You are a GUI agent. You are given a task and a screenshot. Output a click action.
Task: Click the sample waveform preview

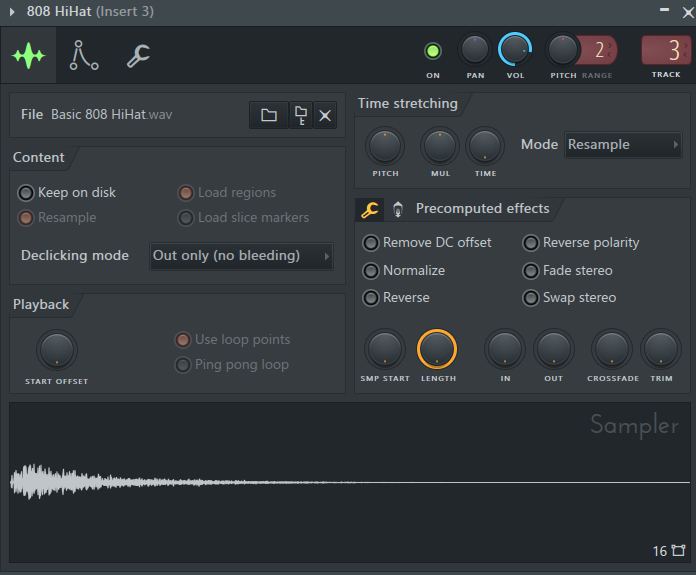pyautogui.click(x=350, y=483)
